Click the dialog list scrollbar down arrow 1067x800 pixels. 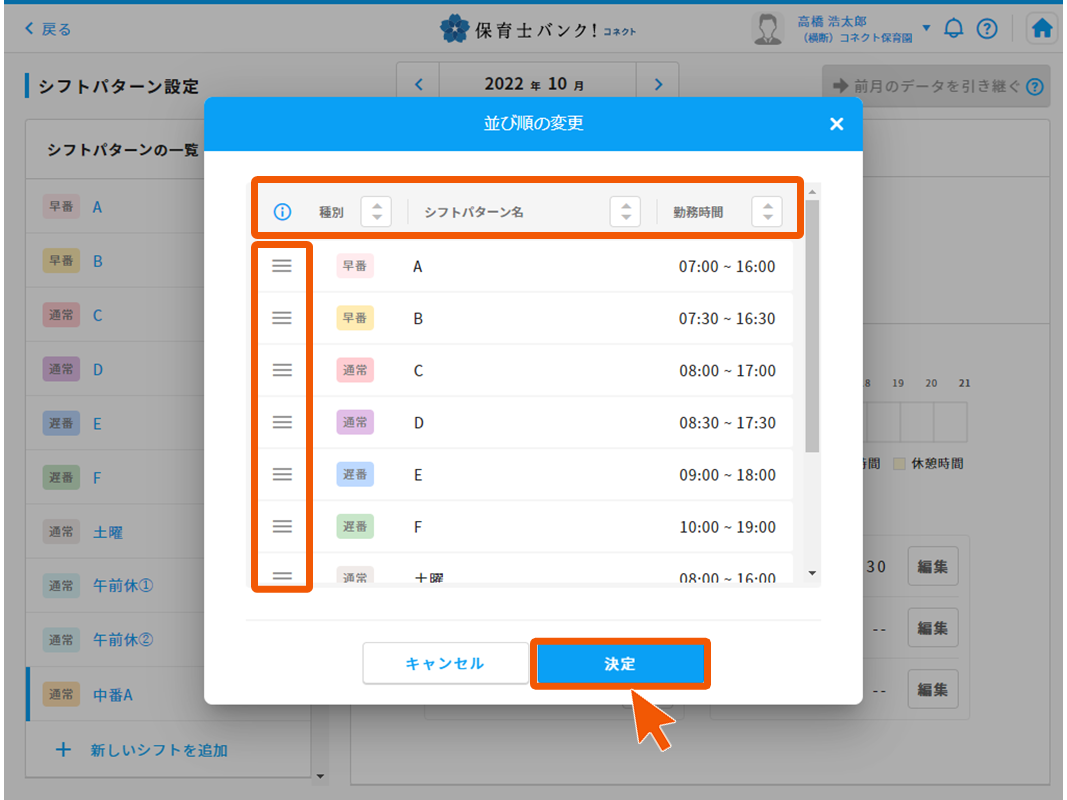point(812,574)
